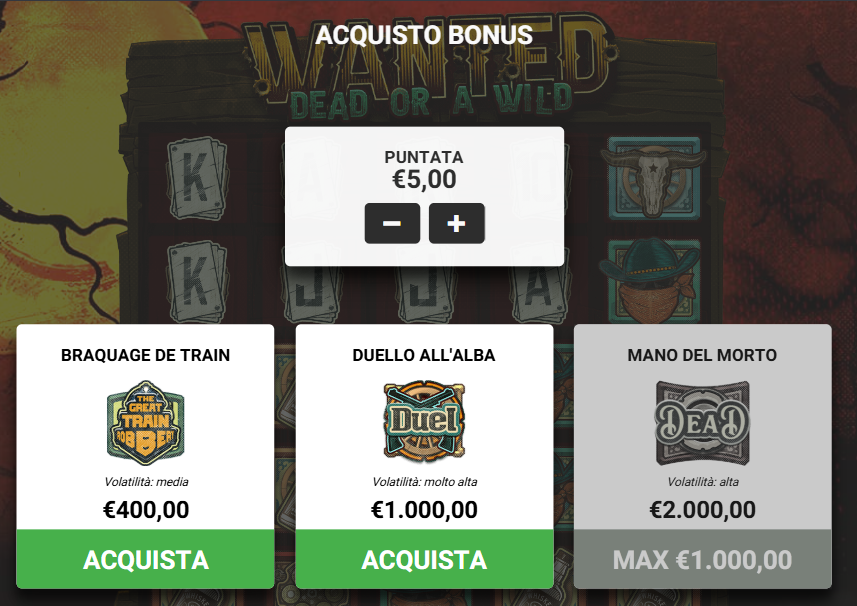Image resolution: width=857 pixels, height=606 pixels.
Task: Select the Mano del Morto card title
Action: click(x=702, y=355)
